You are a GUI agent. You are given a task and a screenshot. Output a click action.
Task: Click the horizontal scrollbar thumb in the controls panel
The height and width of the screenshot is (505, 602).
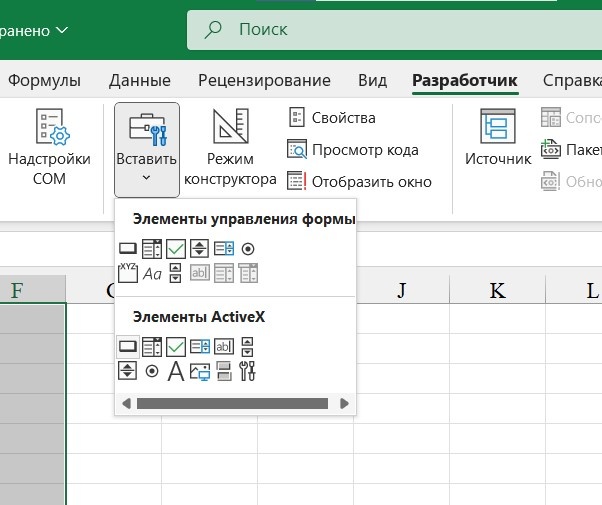[232, 404]
